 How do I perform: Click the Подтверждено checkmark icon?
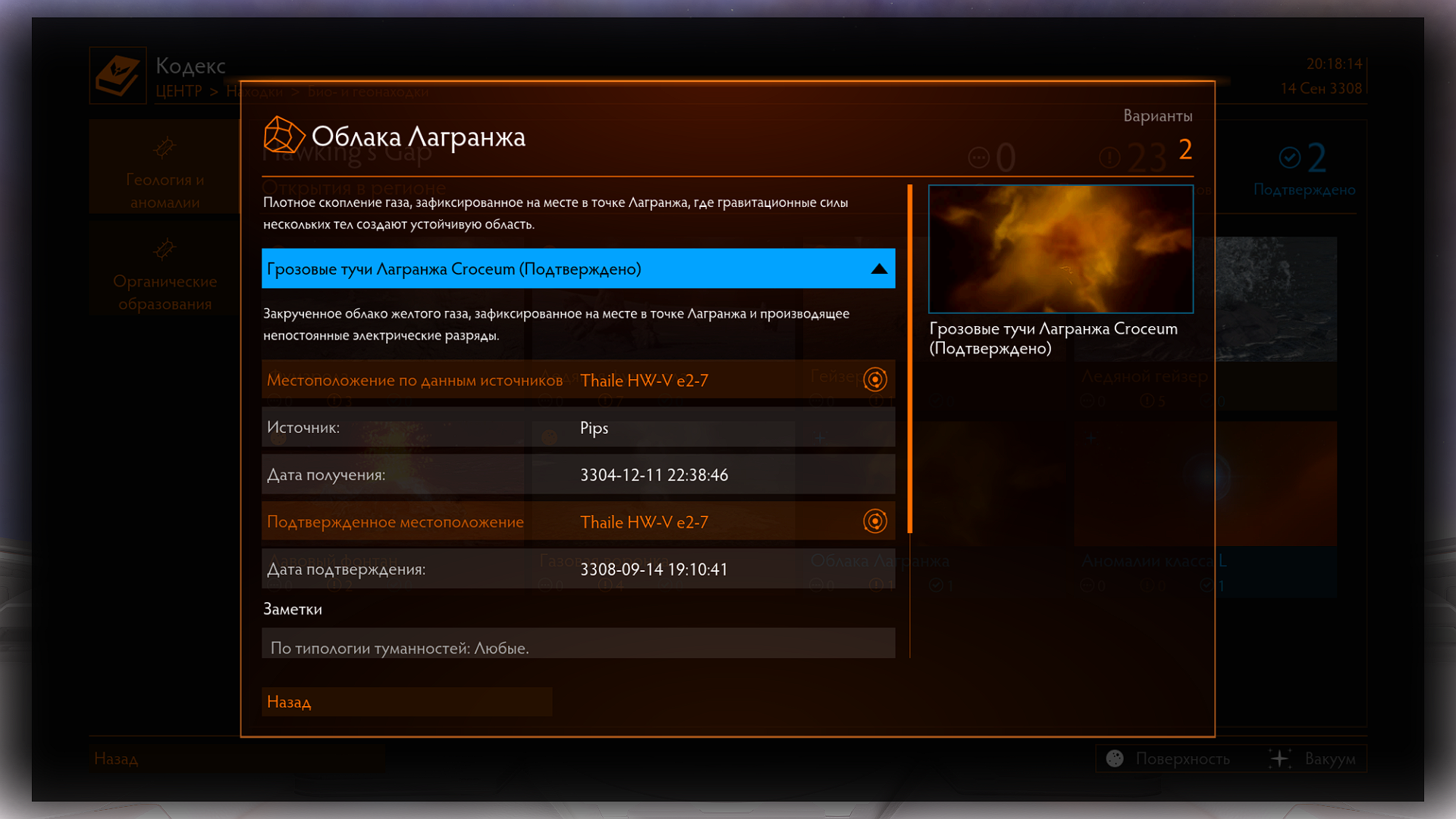point(1289,158)
